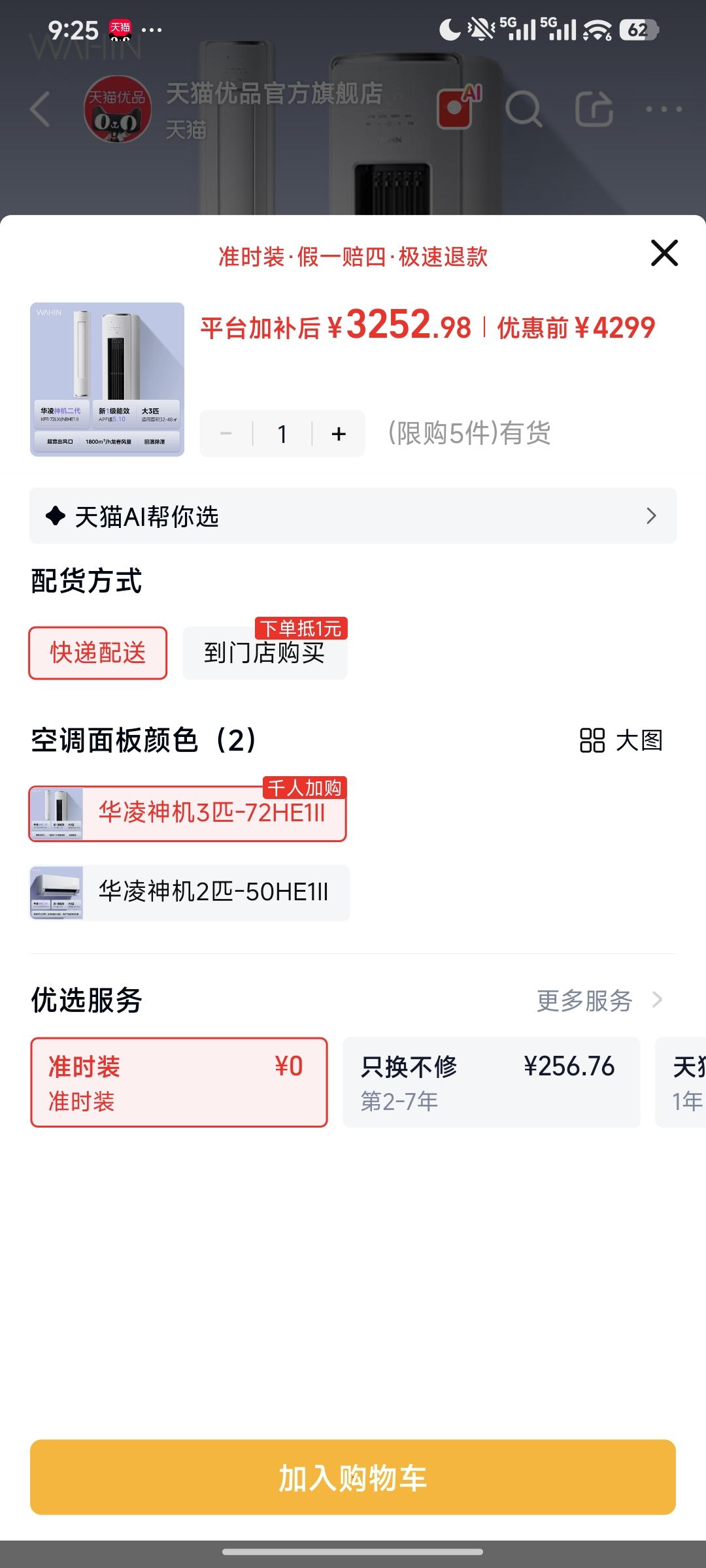The image size is (706, 1568).
Task: Open the red AI camera icon
Action: pyautogui.click(x=459, y=106)
